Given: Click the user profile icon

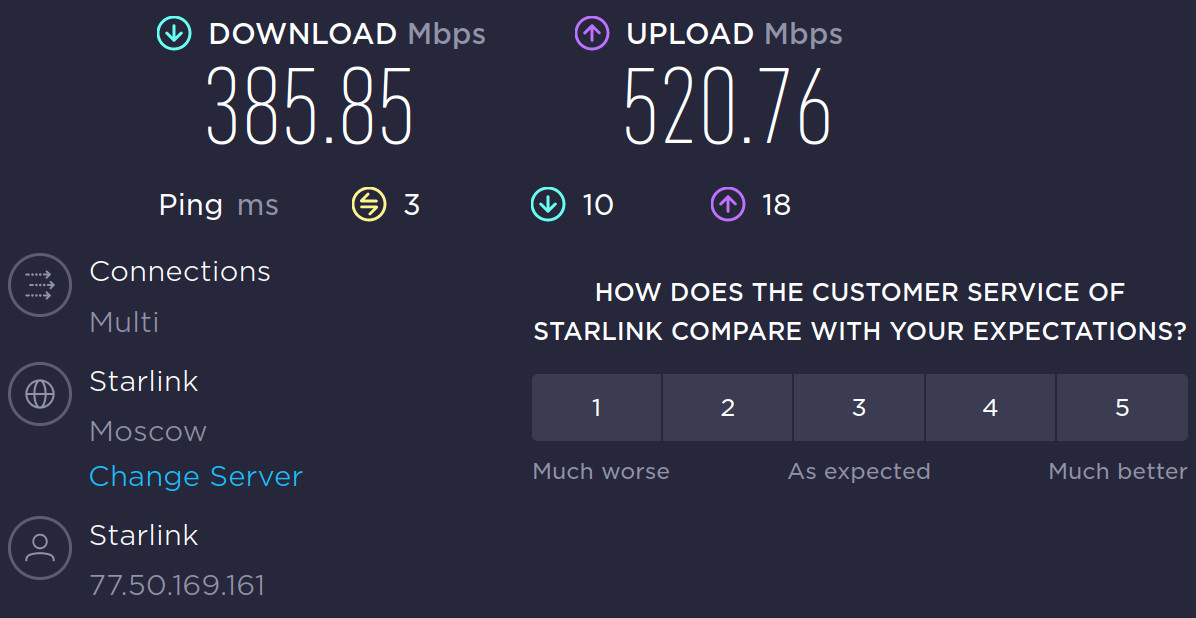Looking at the screenshot, I should click(40, 548).
